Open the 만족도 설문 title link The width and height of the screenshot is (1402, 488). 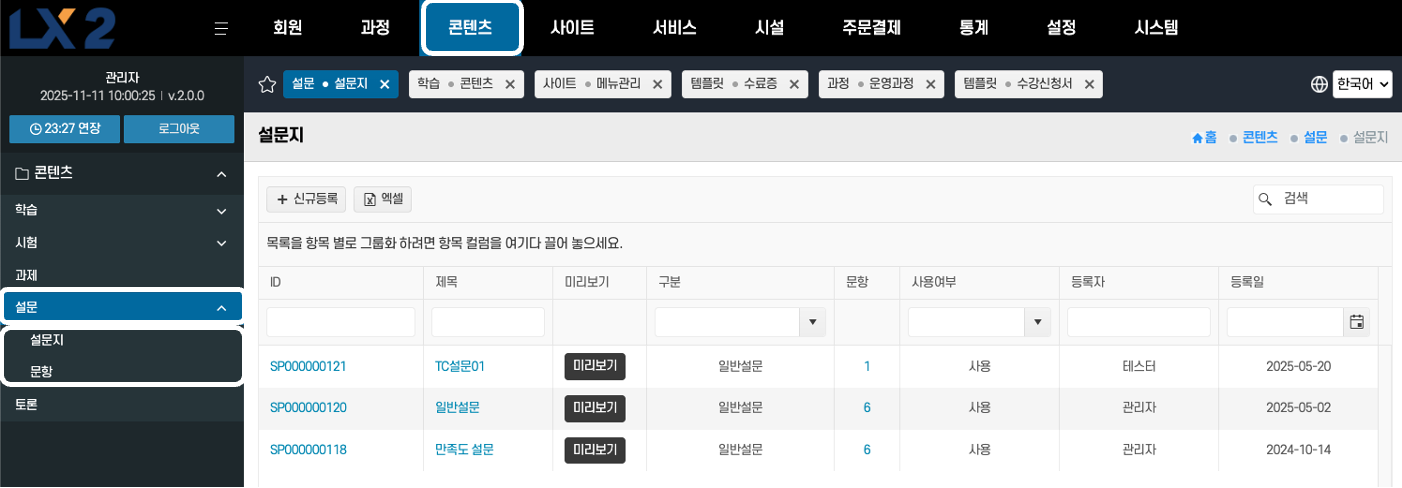tap(465, 450)
